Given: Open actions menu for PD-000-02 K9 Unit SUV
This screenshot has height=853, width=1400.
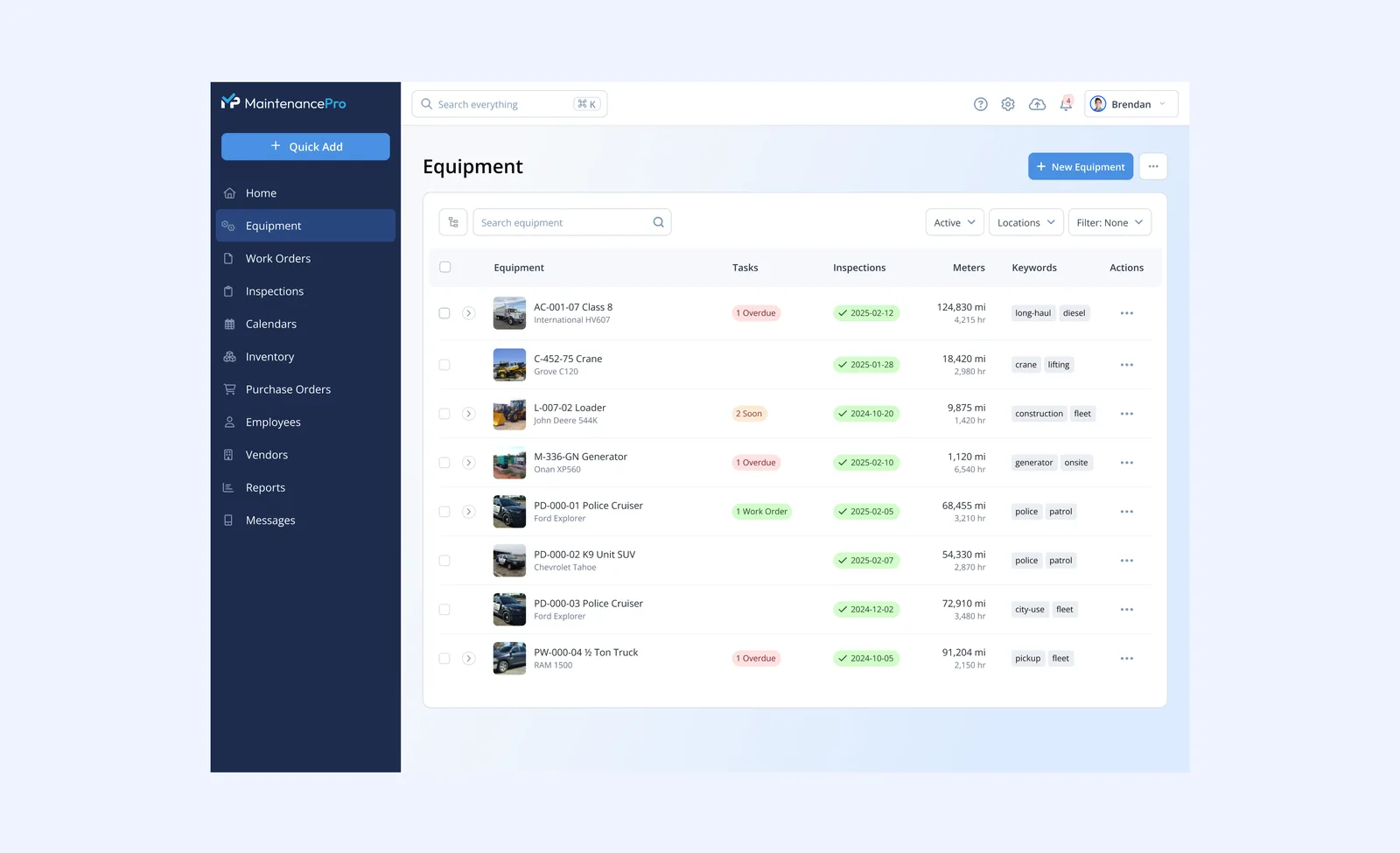Looking at the screenshot, I should pyautogui.click(x=1127, y=561).
